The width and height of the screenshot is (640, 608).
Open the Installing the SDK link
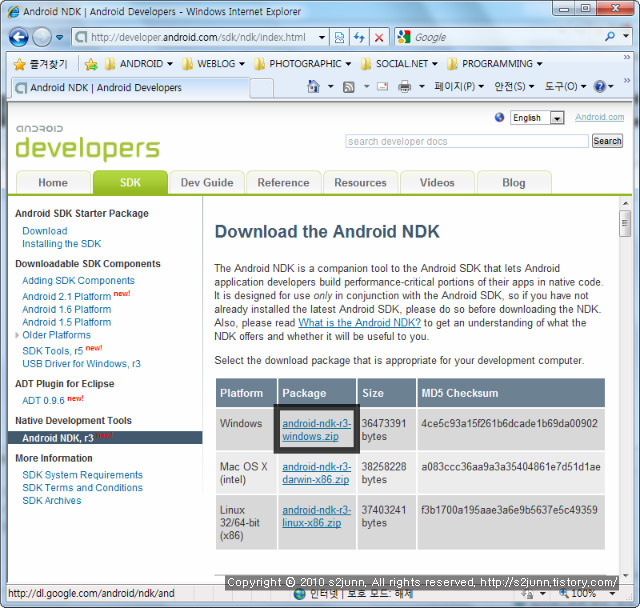pyautogui.click(x=62, y=244)
